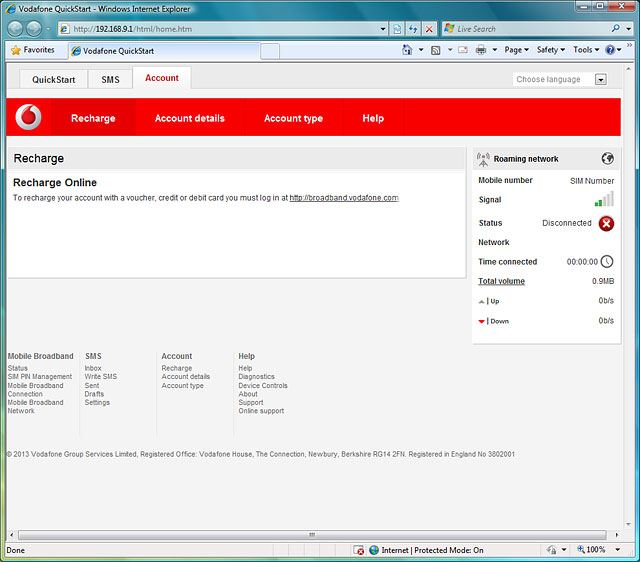Open the RSS feeds icon in toolbar
The width and height of the screenshot is (640, 562).
point(436,50)
